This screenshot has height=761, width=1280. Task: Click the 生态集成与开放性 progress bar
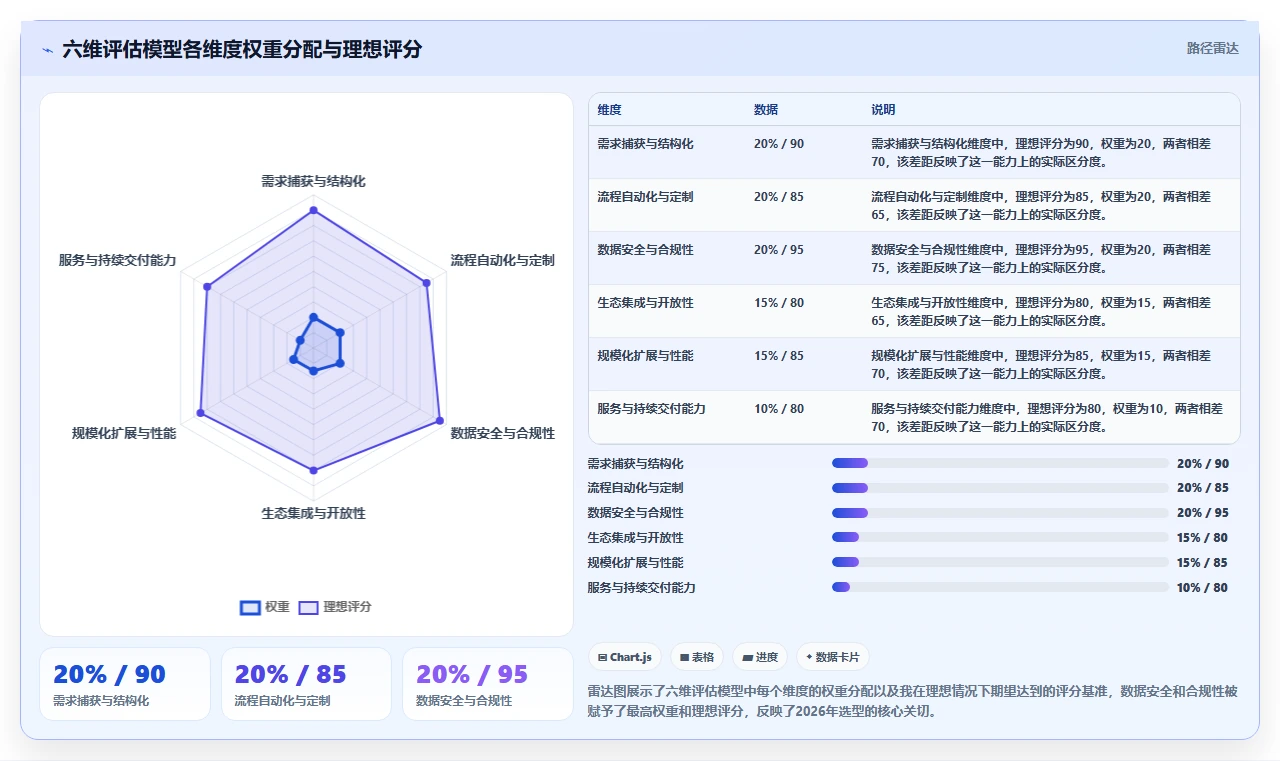coord(1000,537)
